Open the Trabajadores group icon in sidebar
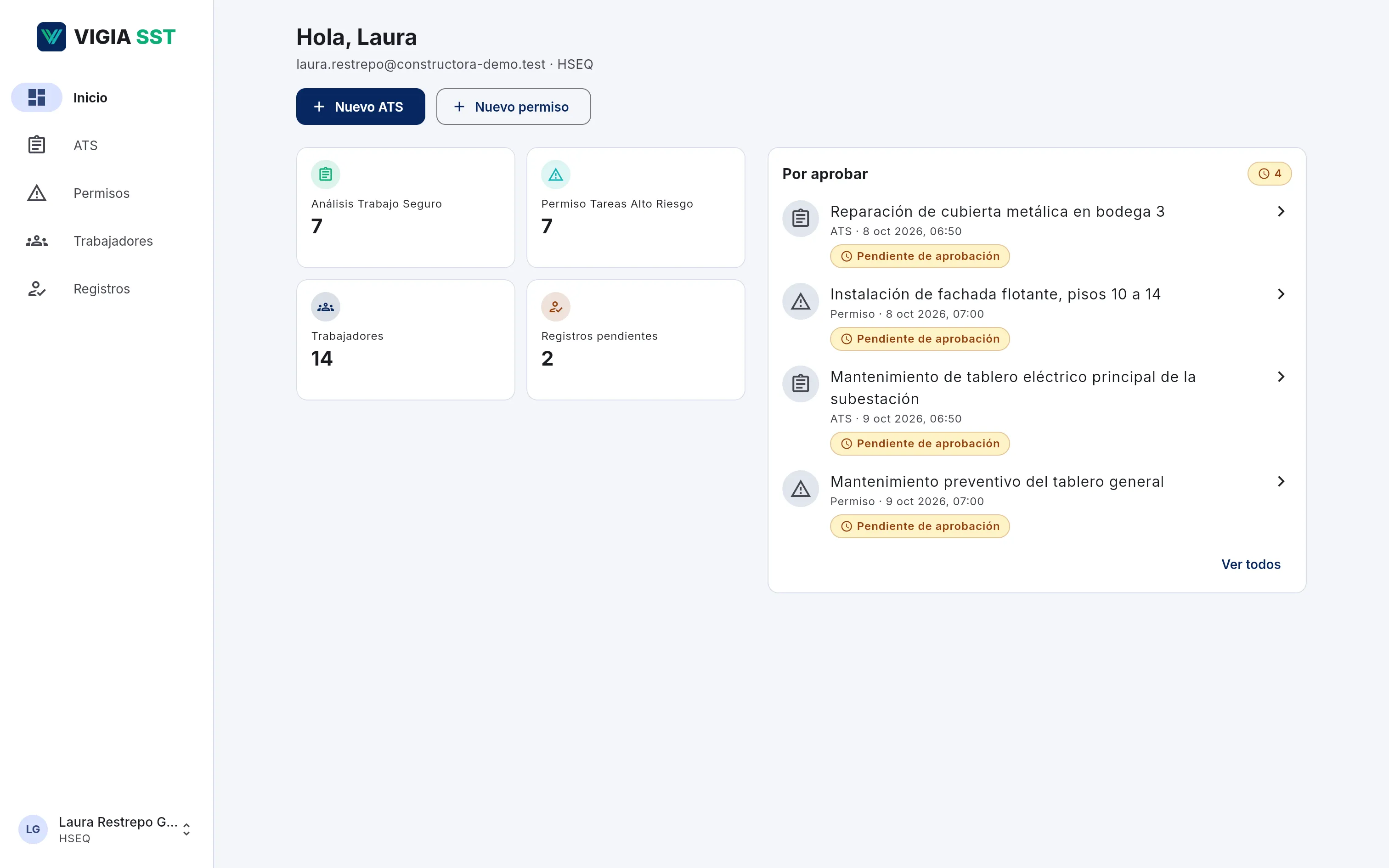 [37, 241]
